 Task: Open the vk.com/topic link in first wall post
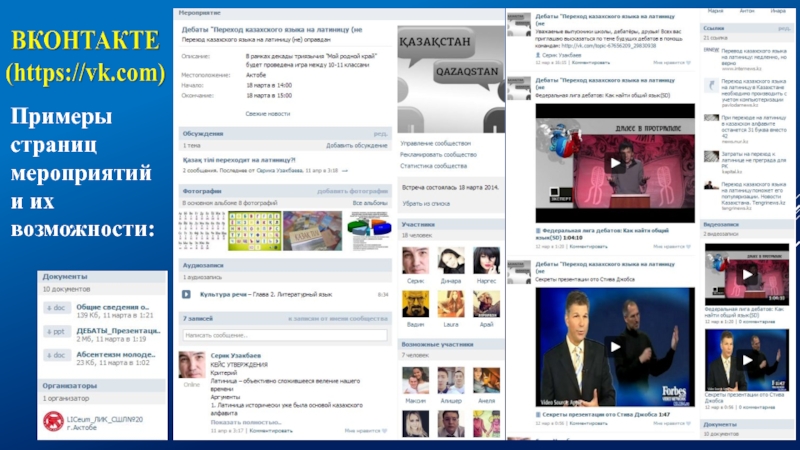tap(608, 46)
